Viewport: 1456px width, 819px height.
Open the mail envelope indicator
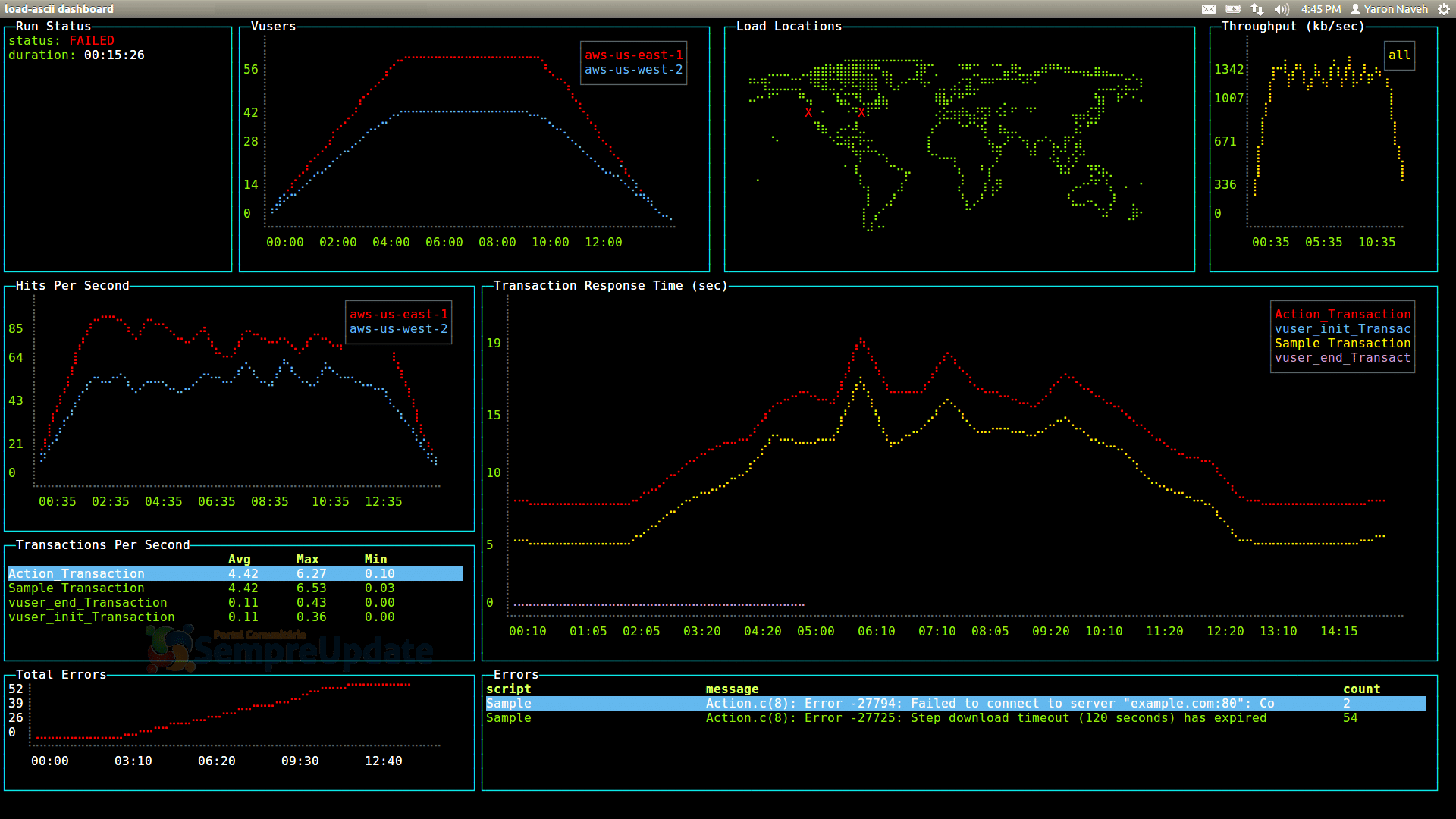1209,9
